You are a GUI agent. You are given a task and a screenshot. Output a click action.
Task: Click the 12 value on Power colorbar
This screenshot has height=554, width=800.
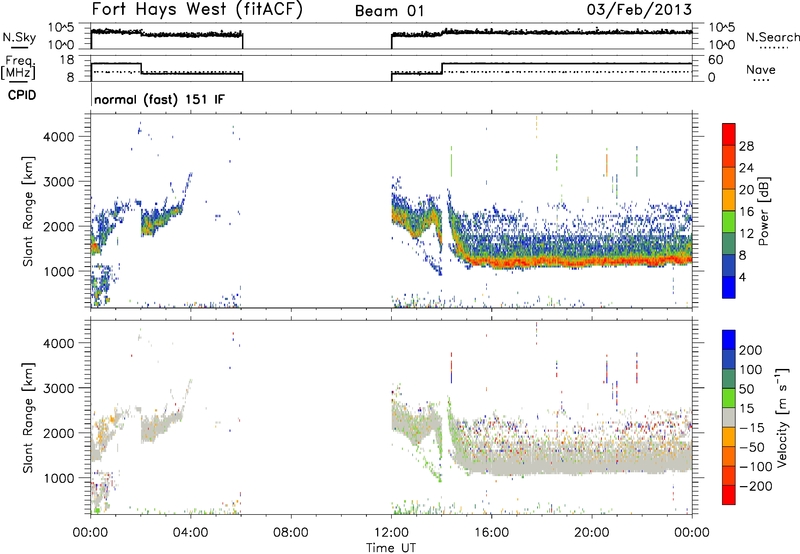click(746, 234)
